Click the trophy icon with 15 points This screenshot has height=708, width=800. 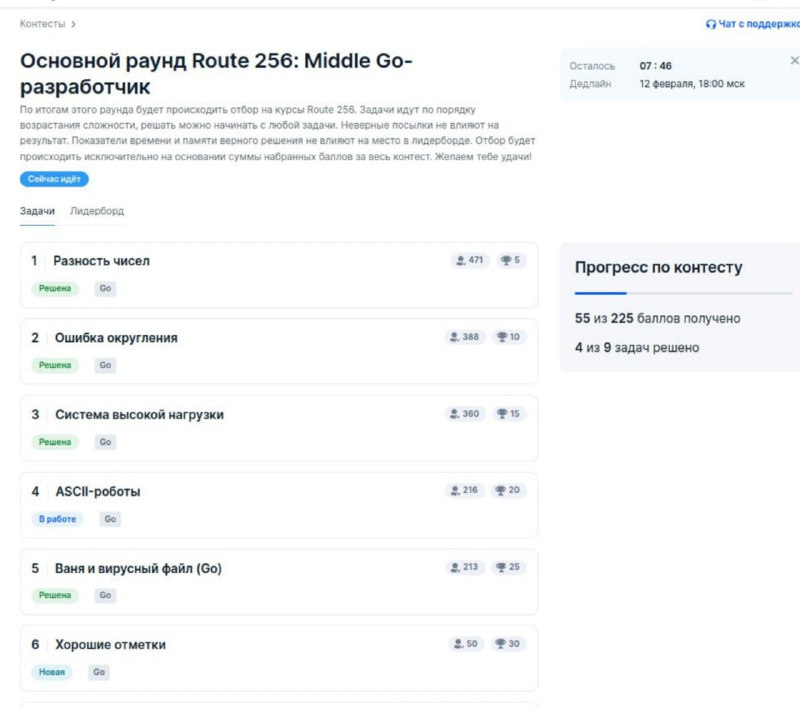tap(502, 414)
